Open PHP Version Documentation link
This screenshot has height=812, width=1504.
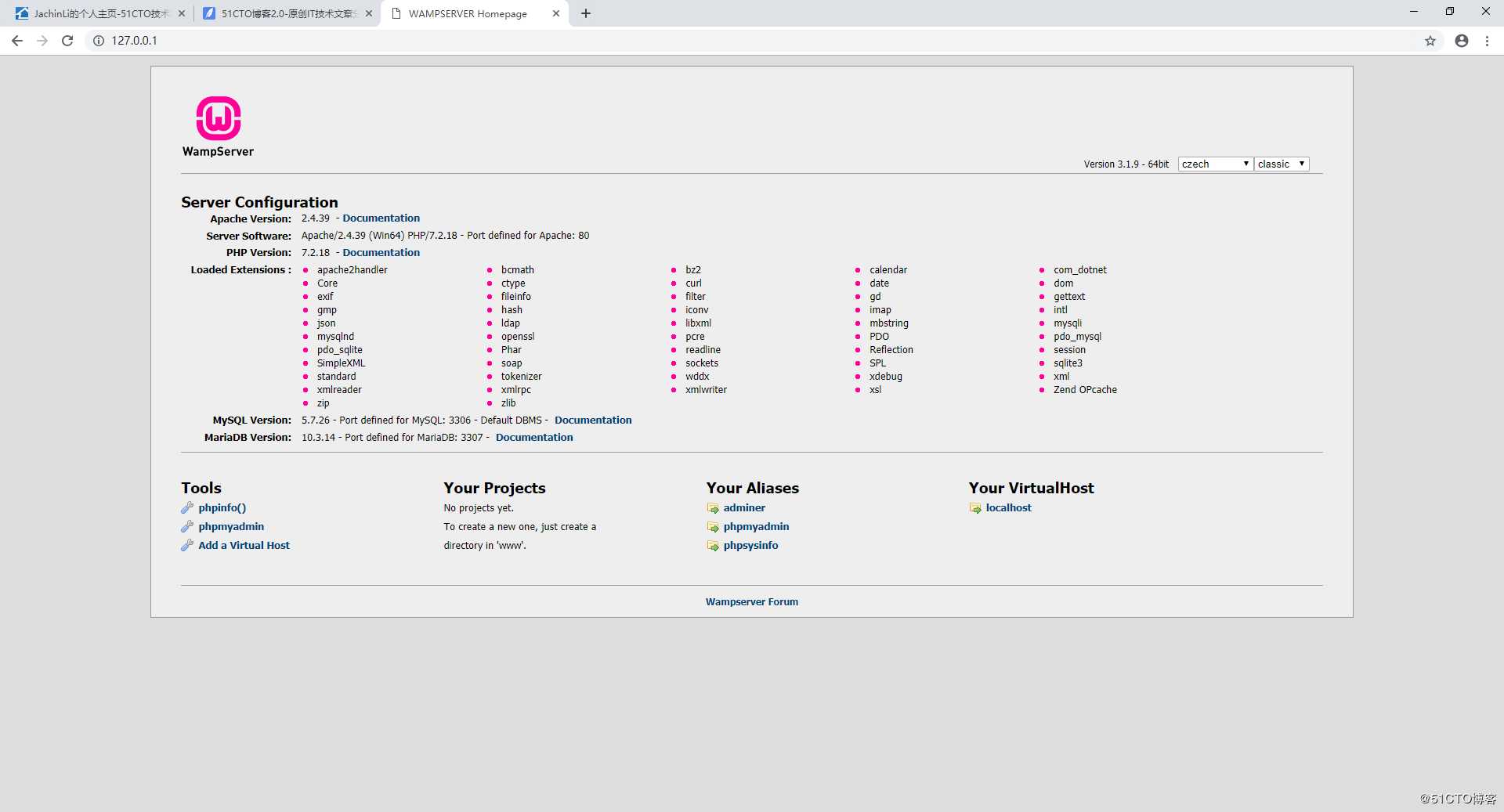(381, 253)
